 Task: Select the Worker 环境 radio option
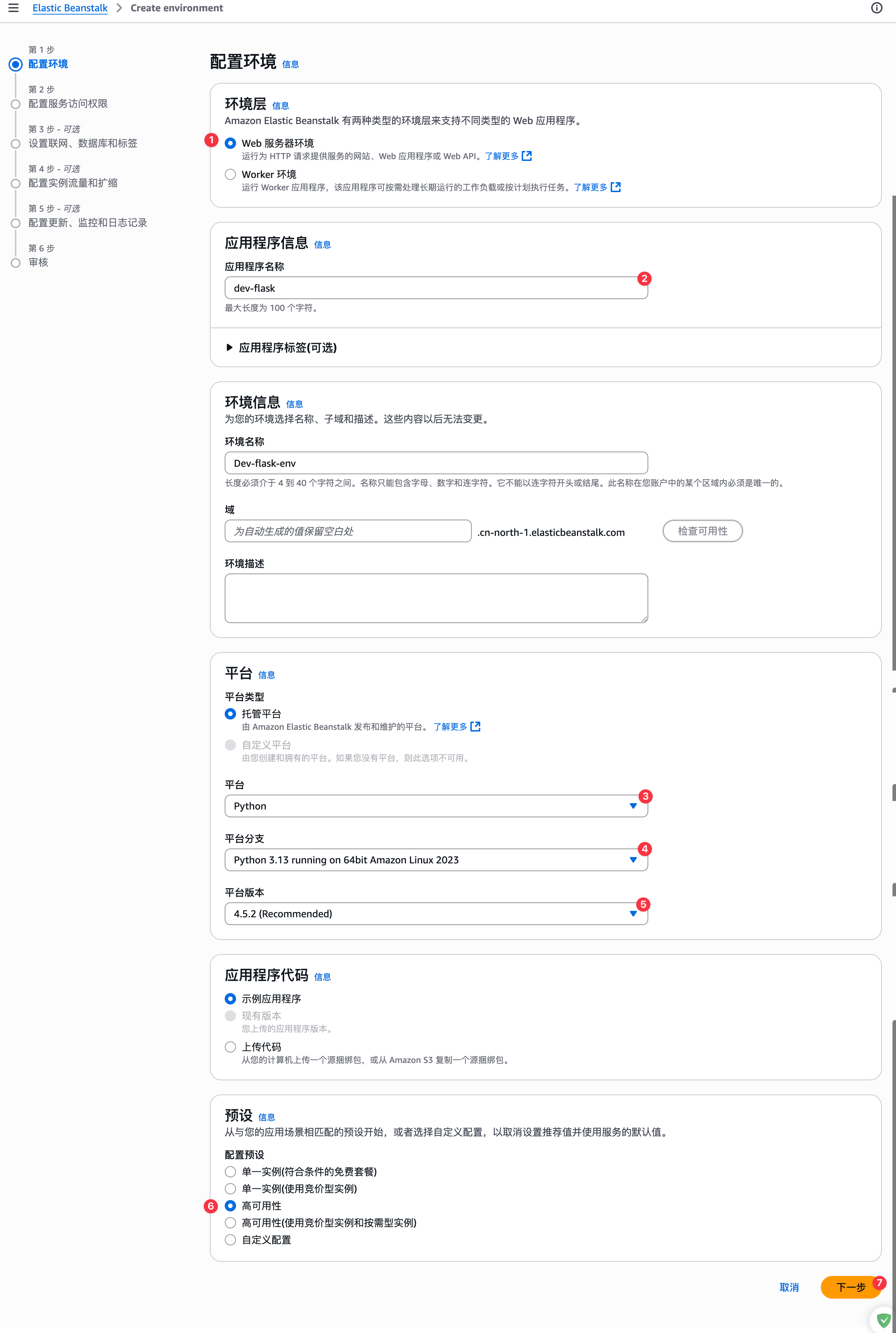(230, 174)
